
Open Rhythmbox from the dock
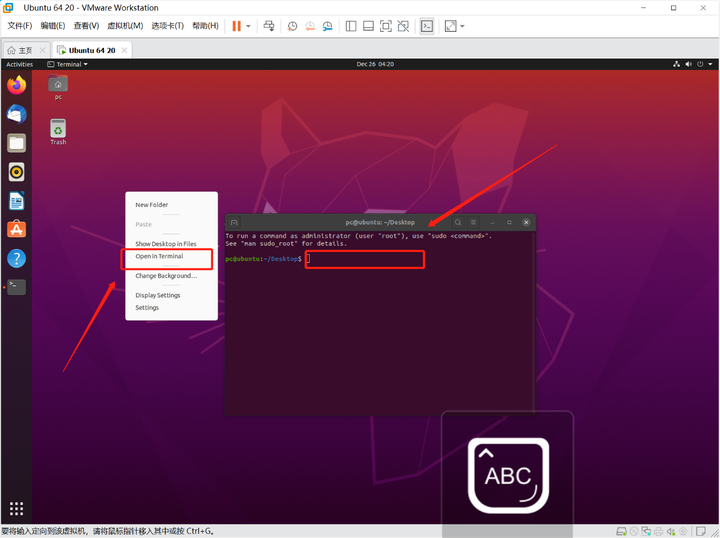[17, 172]
